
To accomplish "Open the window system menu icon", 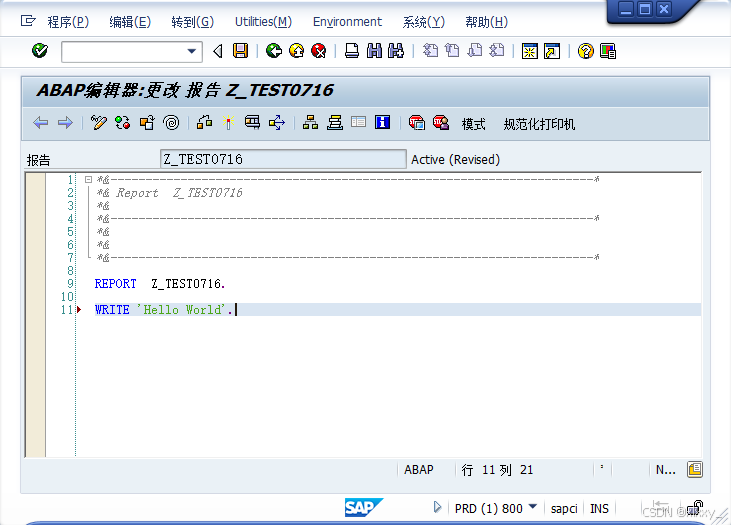I will click(28, 21).
